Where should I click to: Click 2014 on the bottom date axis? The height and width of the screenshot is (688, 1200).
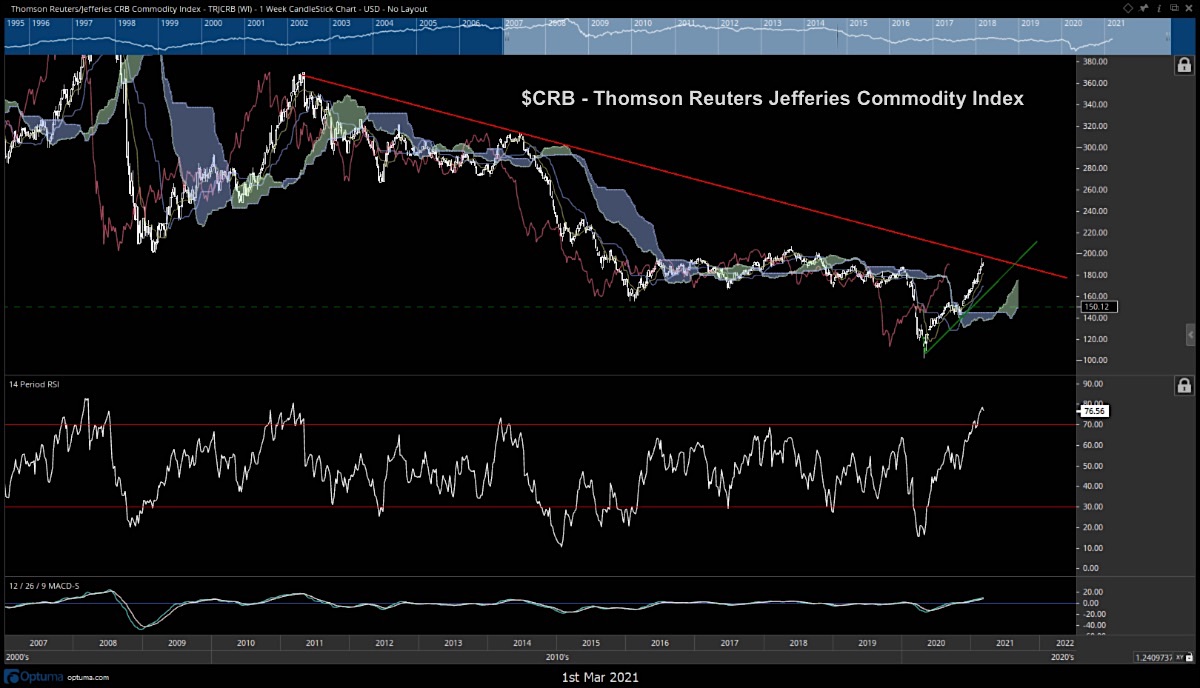tap(522, 643)
